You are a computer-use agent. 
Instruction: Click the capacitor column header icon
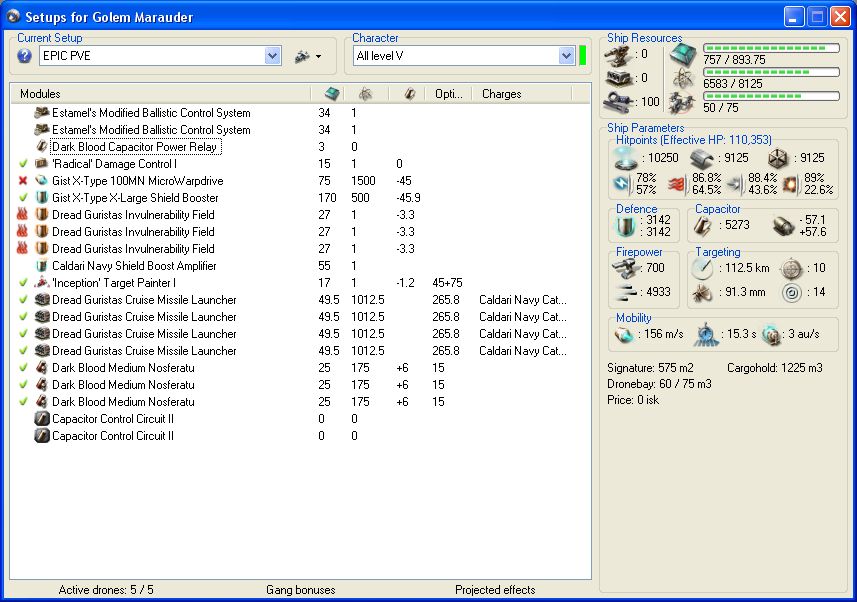pyautogui.click(x=409, y=93)
